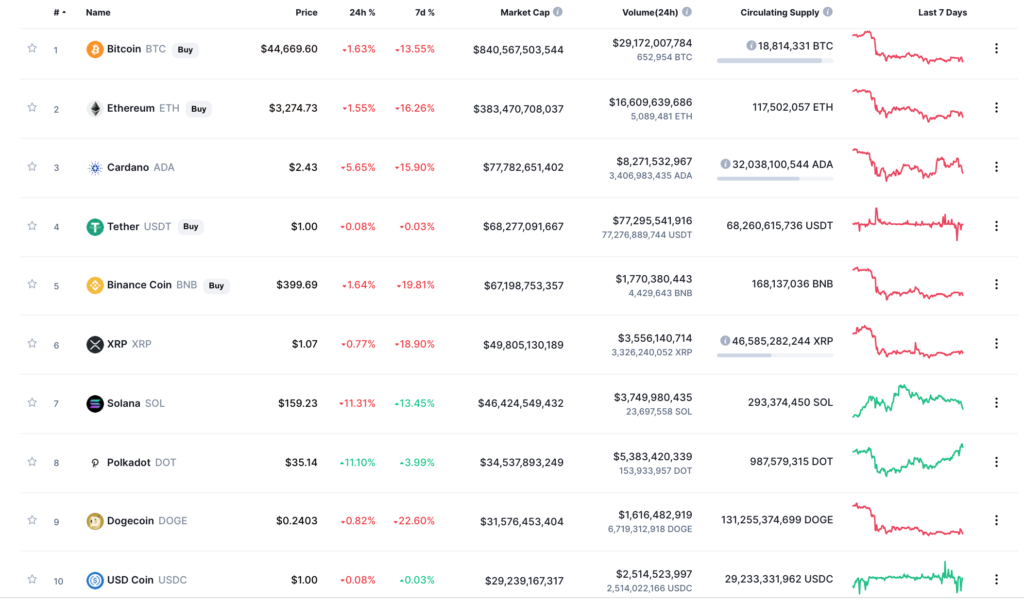Click Polkadot price $35.14
This screenshot has width=1024, height=601.
(x=301, y=463)
